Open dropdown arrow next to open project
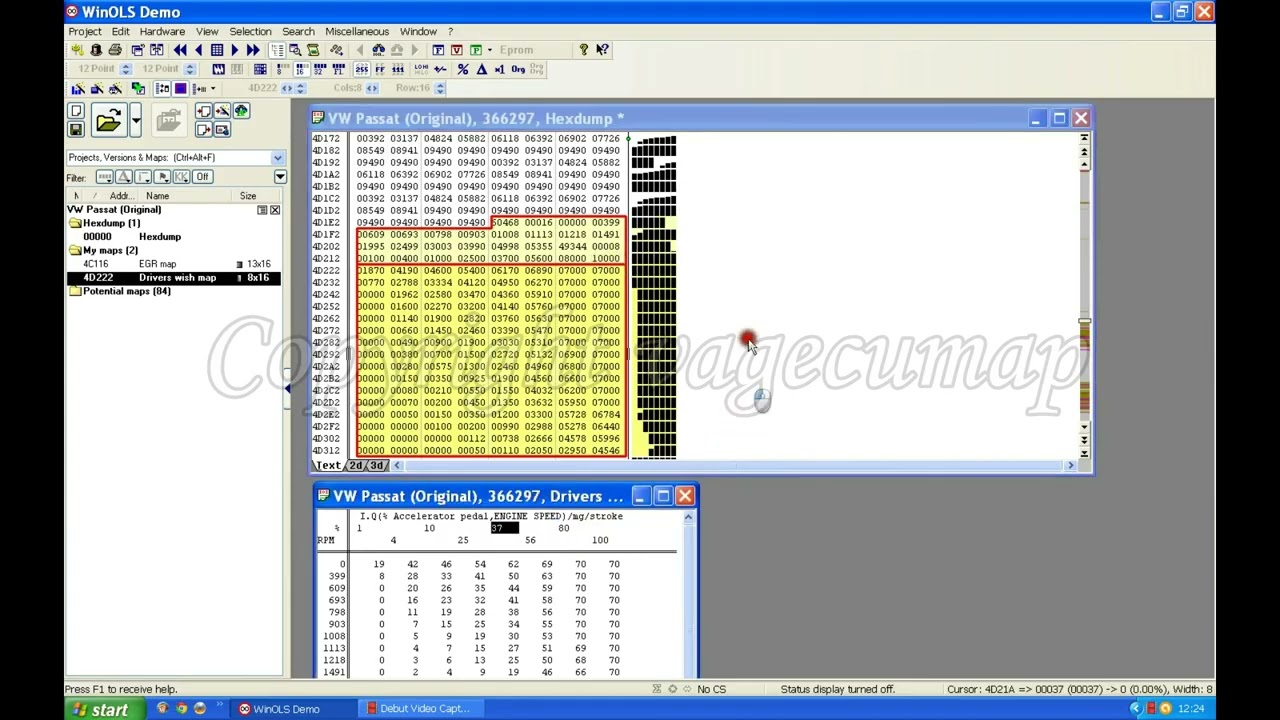 136,121
